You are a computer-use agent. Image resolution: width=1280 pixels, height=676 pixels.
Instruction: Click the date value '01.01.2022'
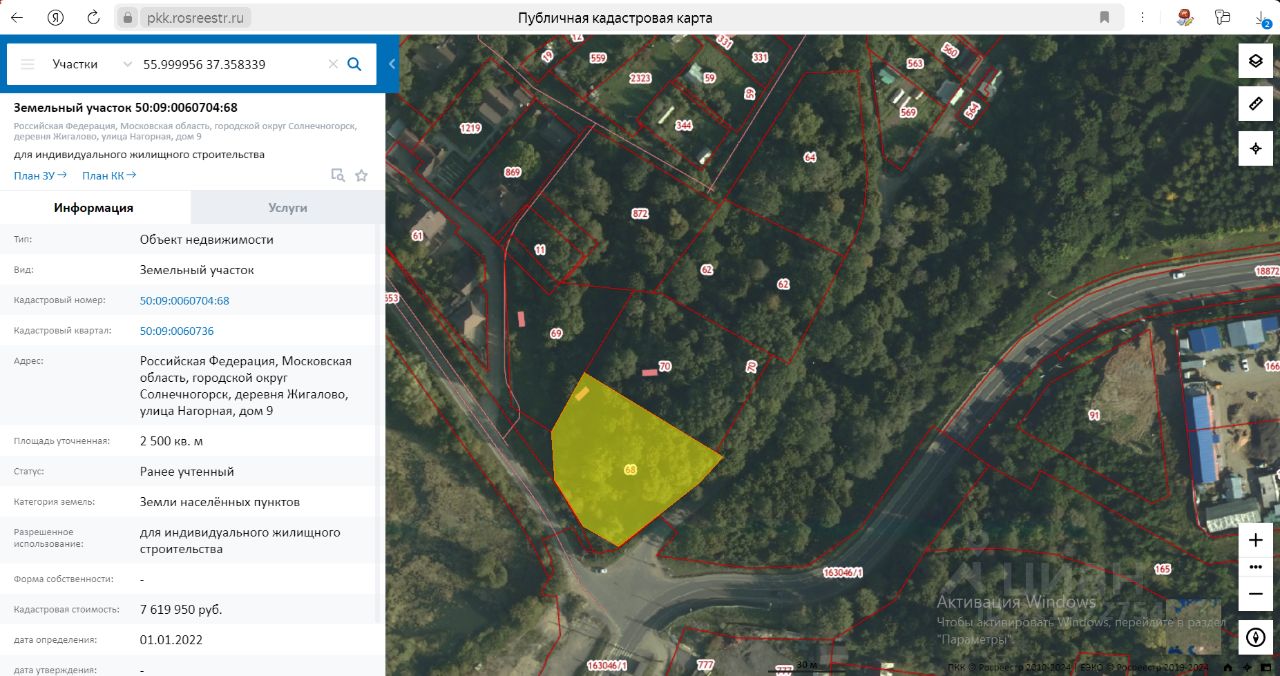point(171,639)
